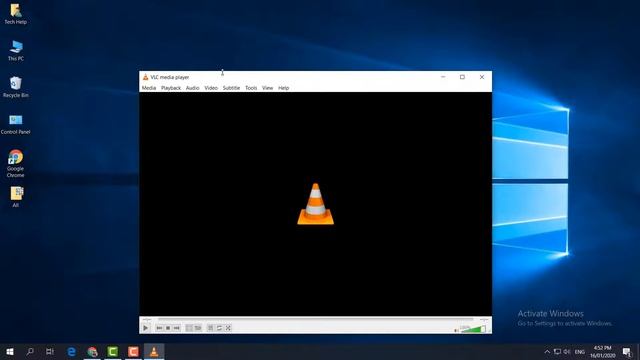This screenshot has width=640, height=360.
Task: Mute audio using speaker icon
Action: [x=456, y=330]
